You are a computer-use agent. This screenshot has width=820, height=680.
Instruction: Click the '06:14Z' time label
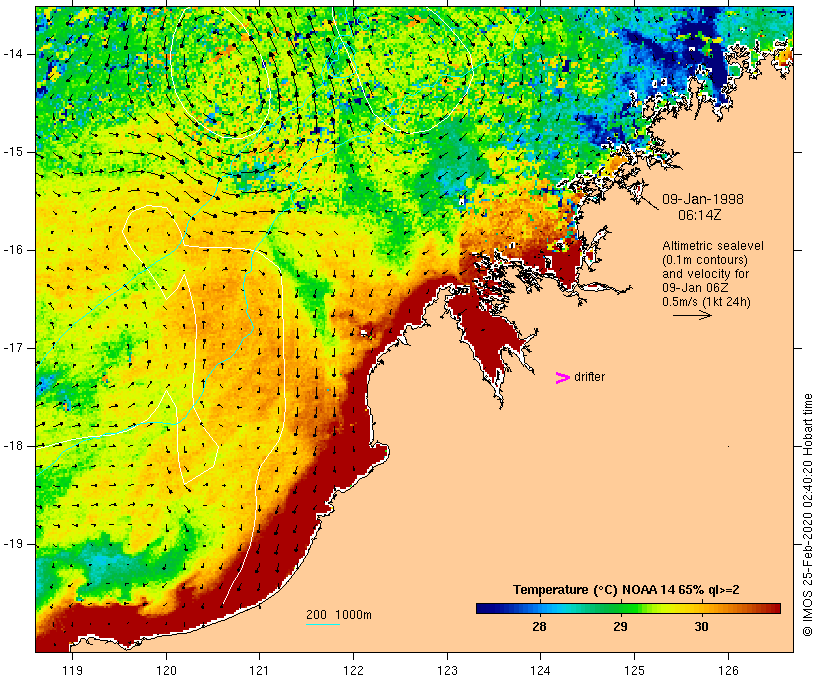tap(700, 215)
